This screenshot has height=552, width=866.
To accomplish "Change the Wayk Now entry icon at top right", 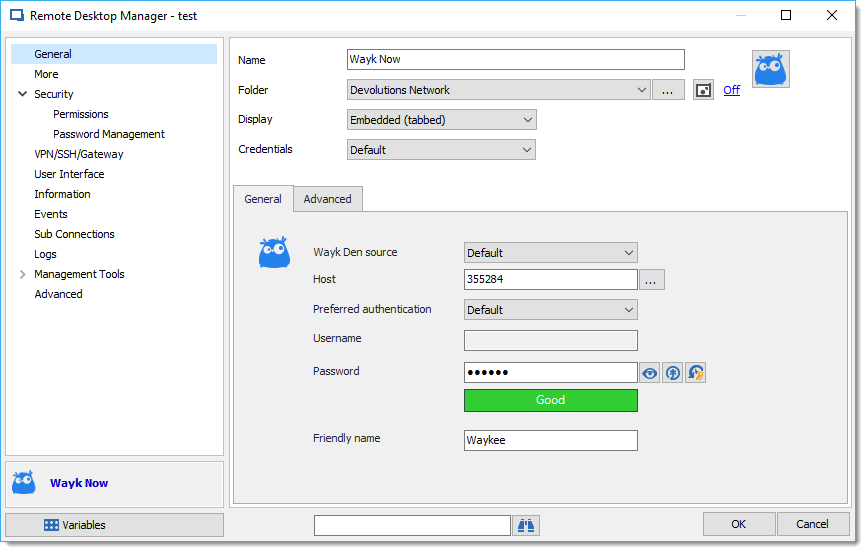I will (770, 69).
